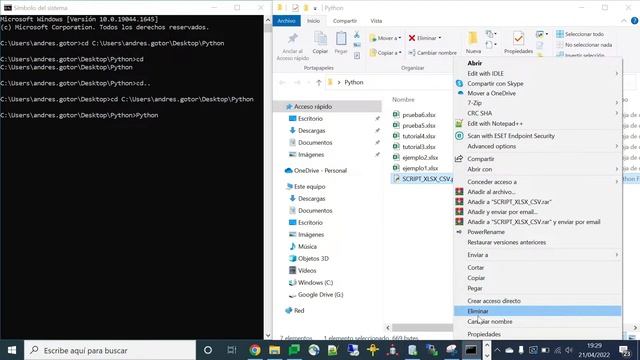
Task: Click No seleccionar nada in ribbon
Action: (x=584, y=45)
